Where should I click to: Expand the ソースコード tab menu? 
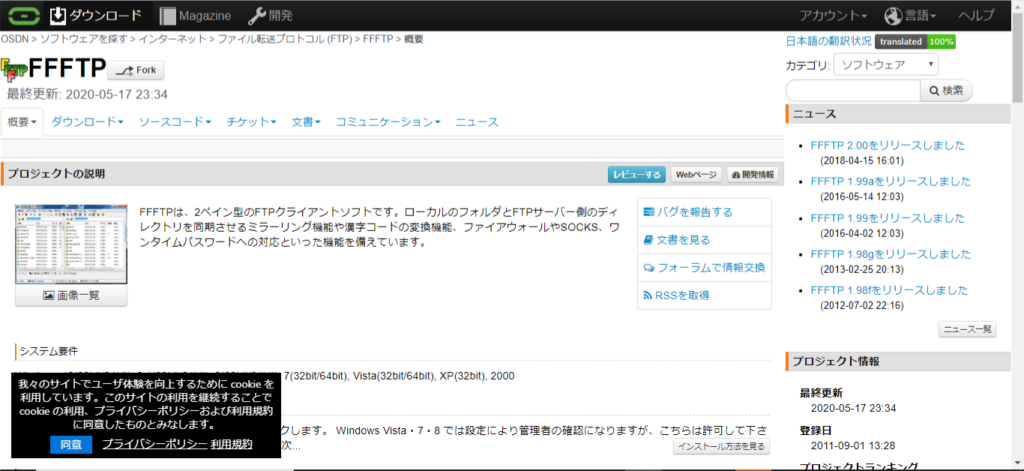tap(175, 122)
